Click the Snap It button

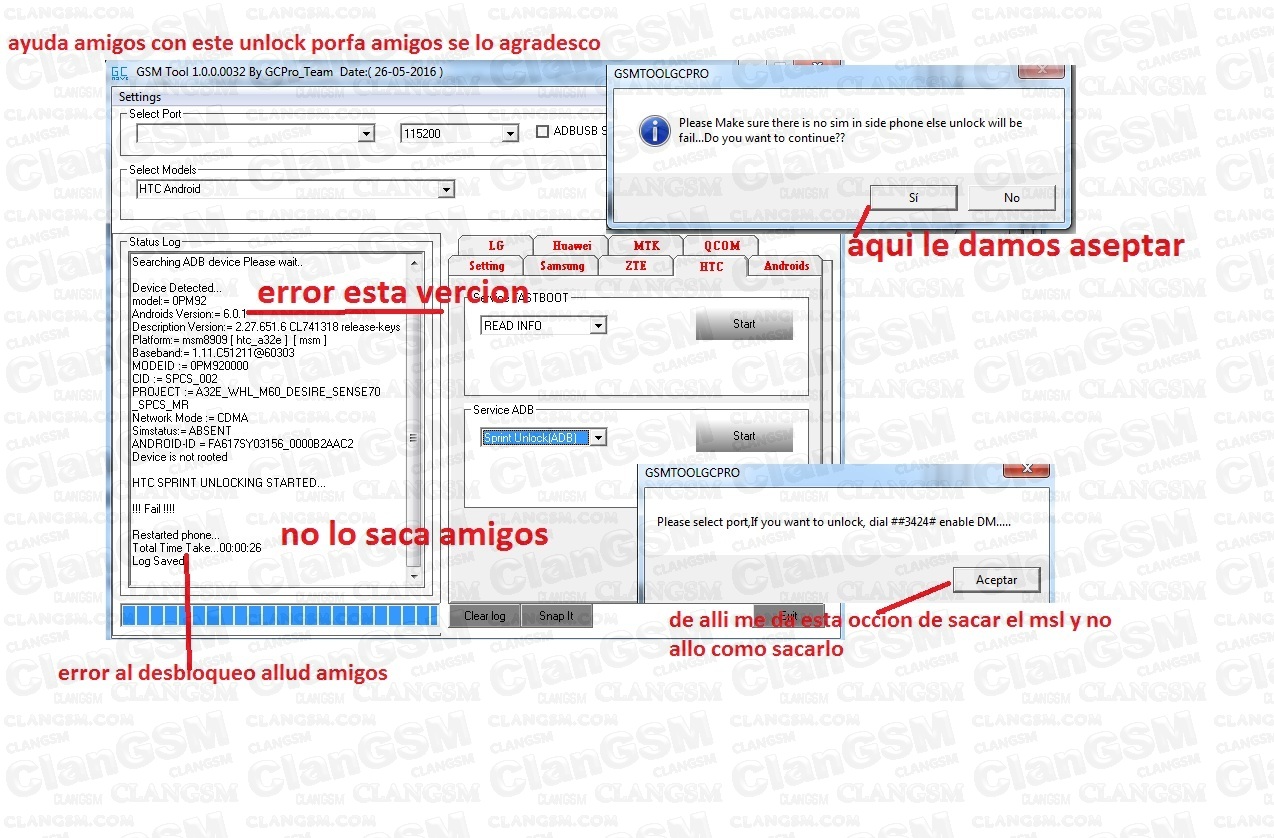tap(556, 616)
